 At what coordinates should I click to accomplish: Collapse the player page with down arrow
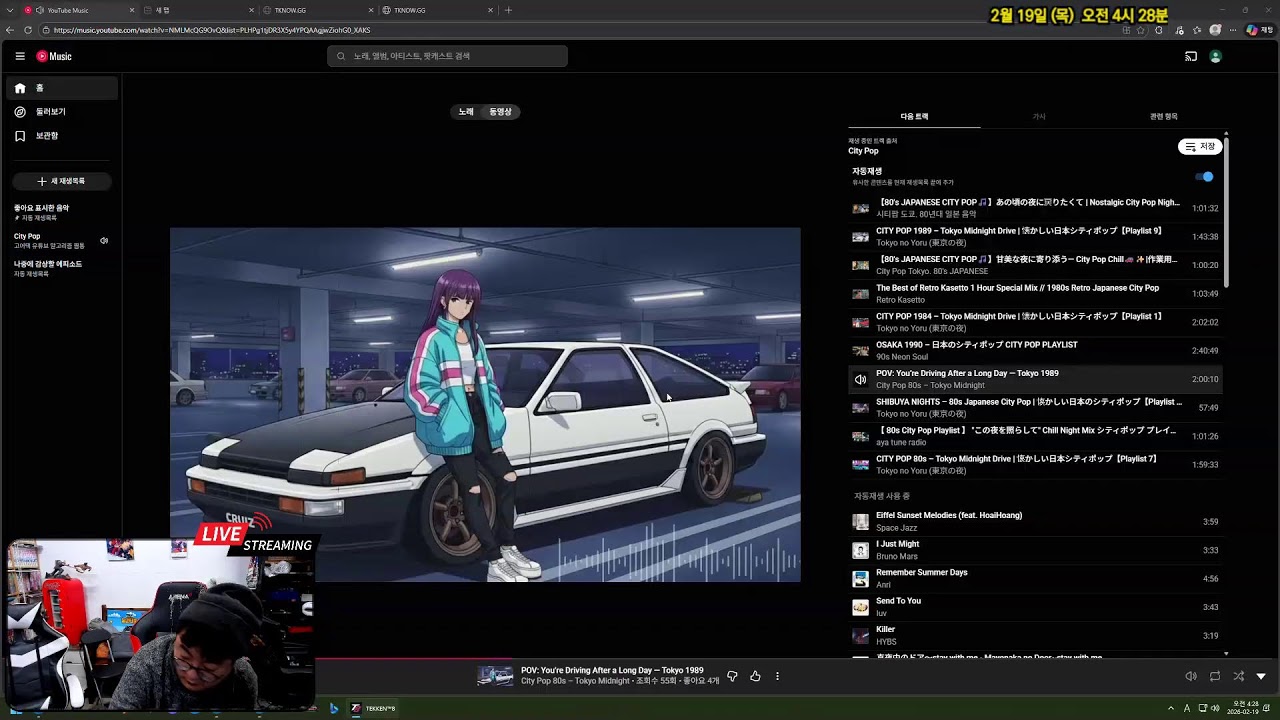pyautogui.click(x=1261, y=677)
